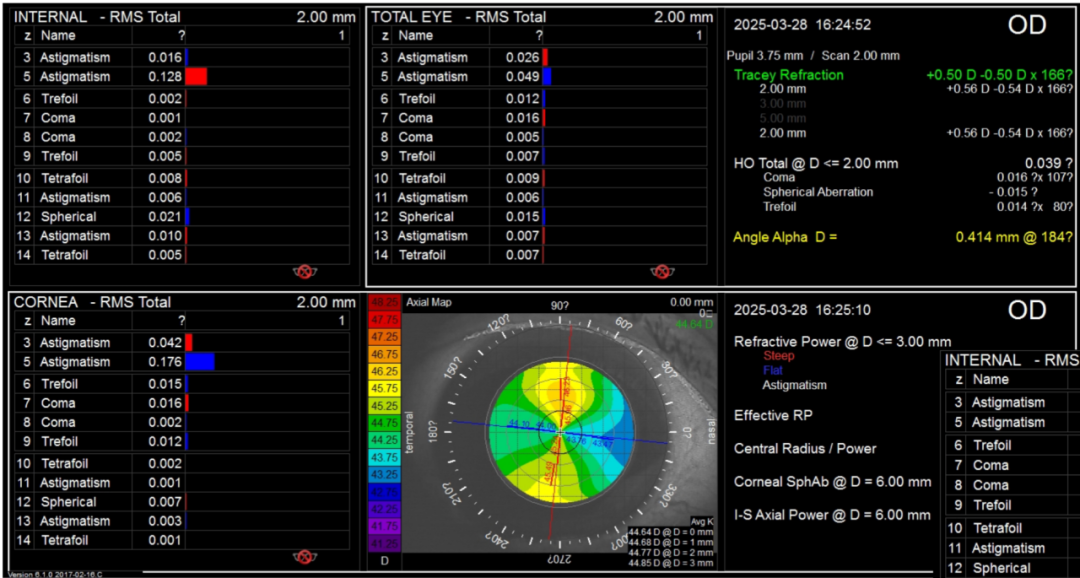Click the corneal axial map image
The image size is (1080, 578).
click(559, 432)
